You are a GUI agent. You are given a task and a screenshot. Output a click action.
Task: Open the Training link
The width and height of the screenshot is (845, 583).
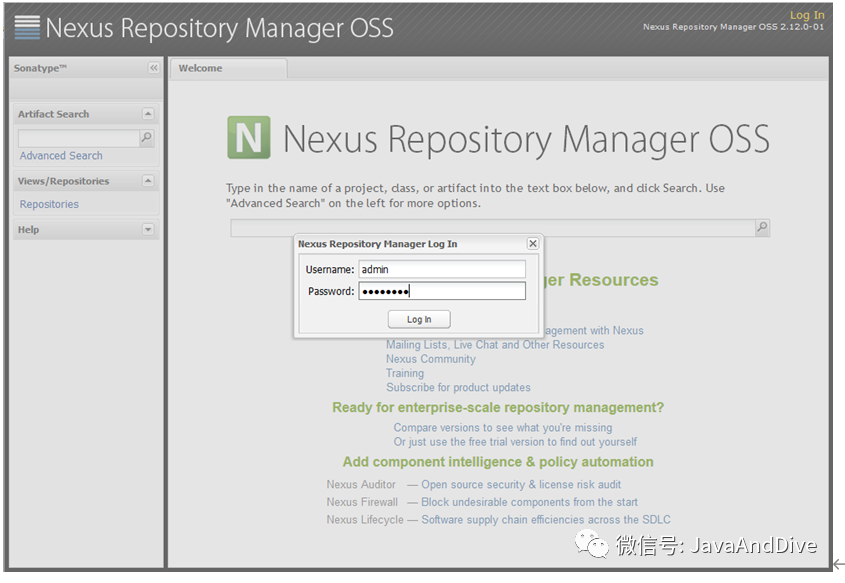pos(405,373)
